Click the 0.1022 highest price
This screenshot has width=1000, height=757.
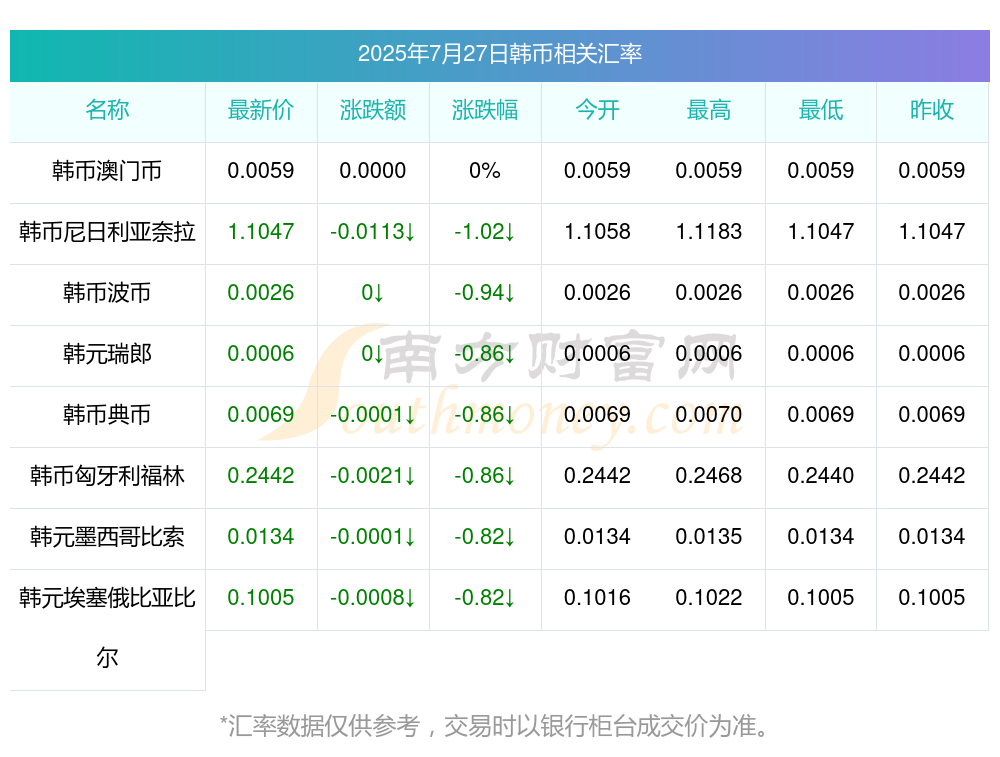[709, 598]
